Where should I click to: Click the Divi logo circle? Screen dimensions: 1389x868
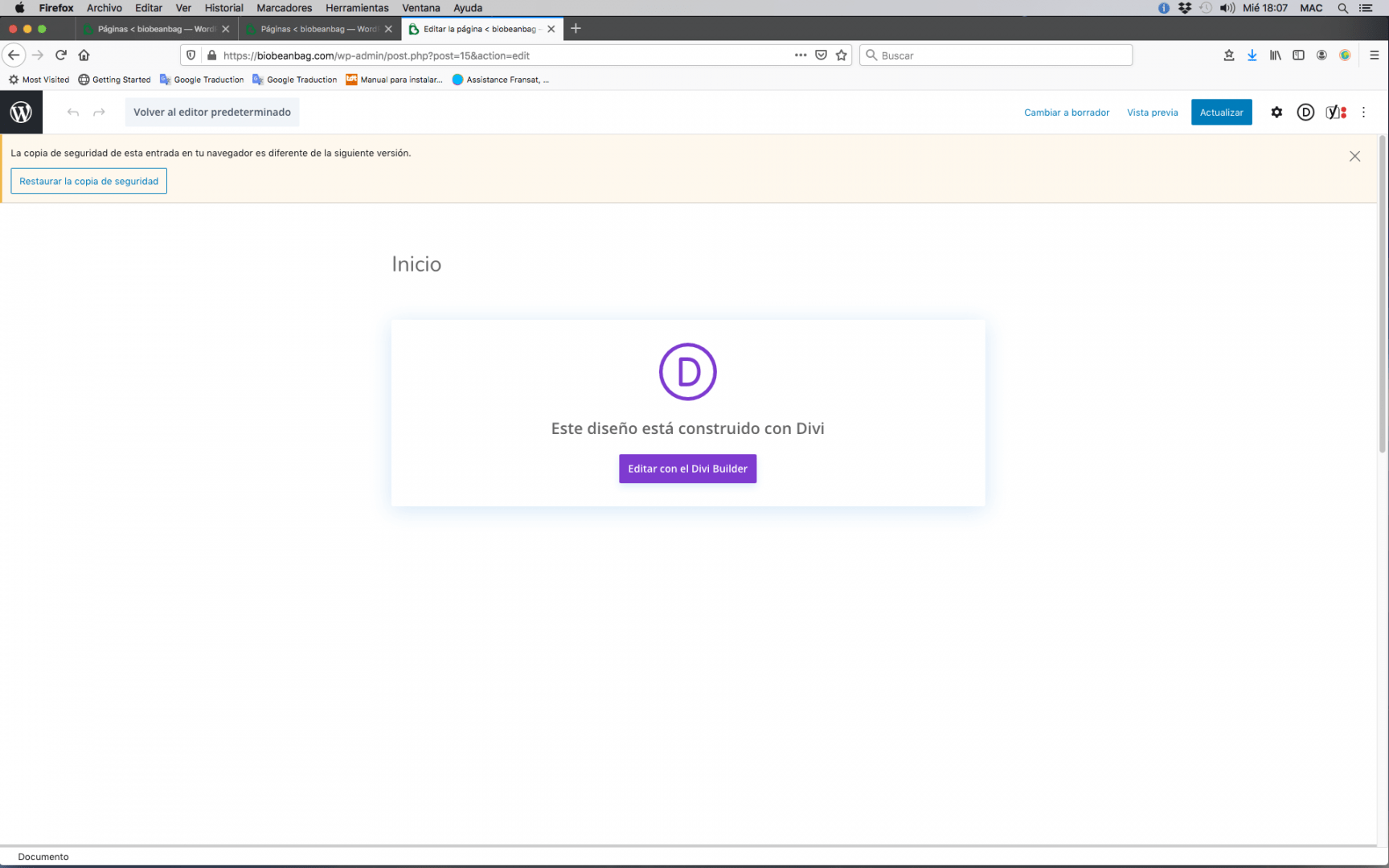[x=687, y=371]
